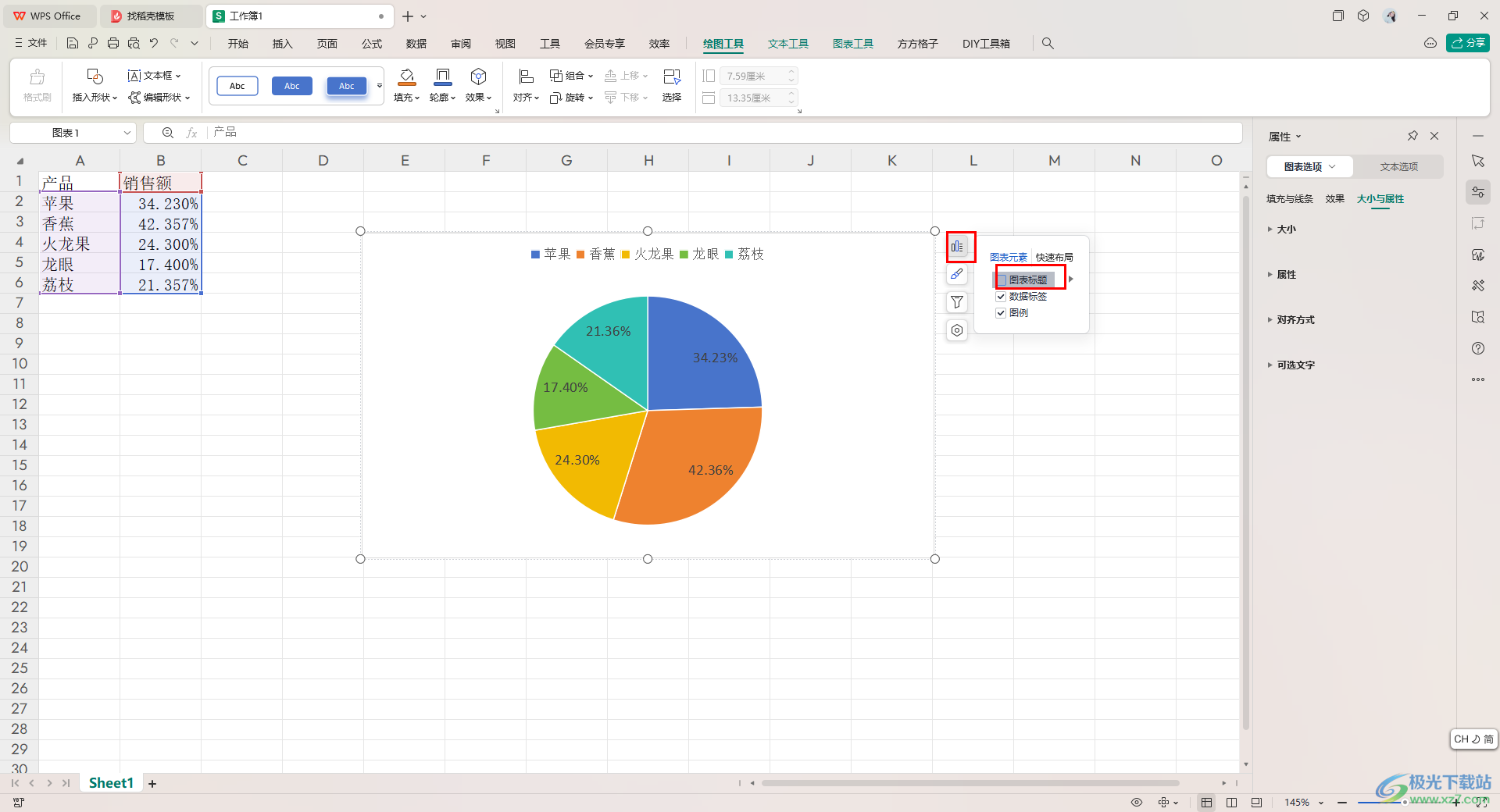Switch to 图表工具 chart tools tab
The width and height of the screenshot is (1500, 812).
click(852, 44)
